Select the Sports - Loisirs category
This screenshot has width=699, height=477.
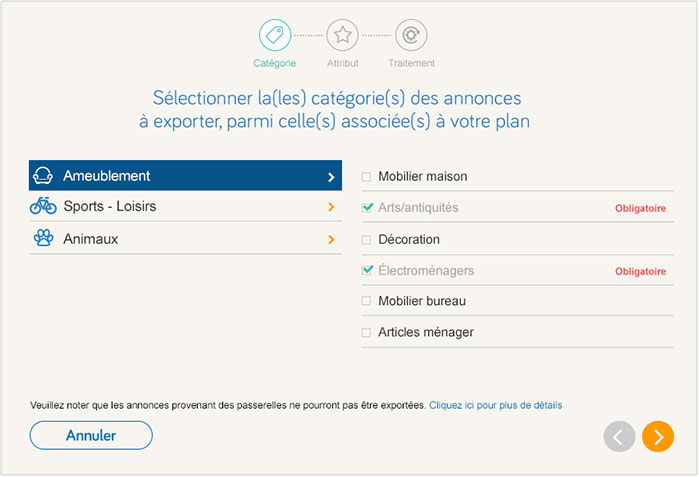click(110, 207)
